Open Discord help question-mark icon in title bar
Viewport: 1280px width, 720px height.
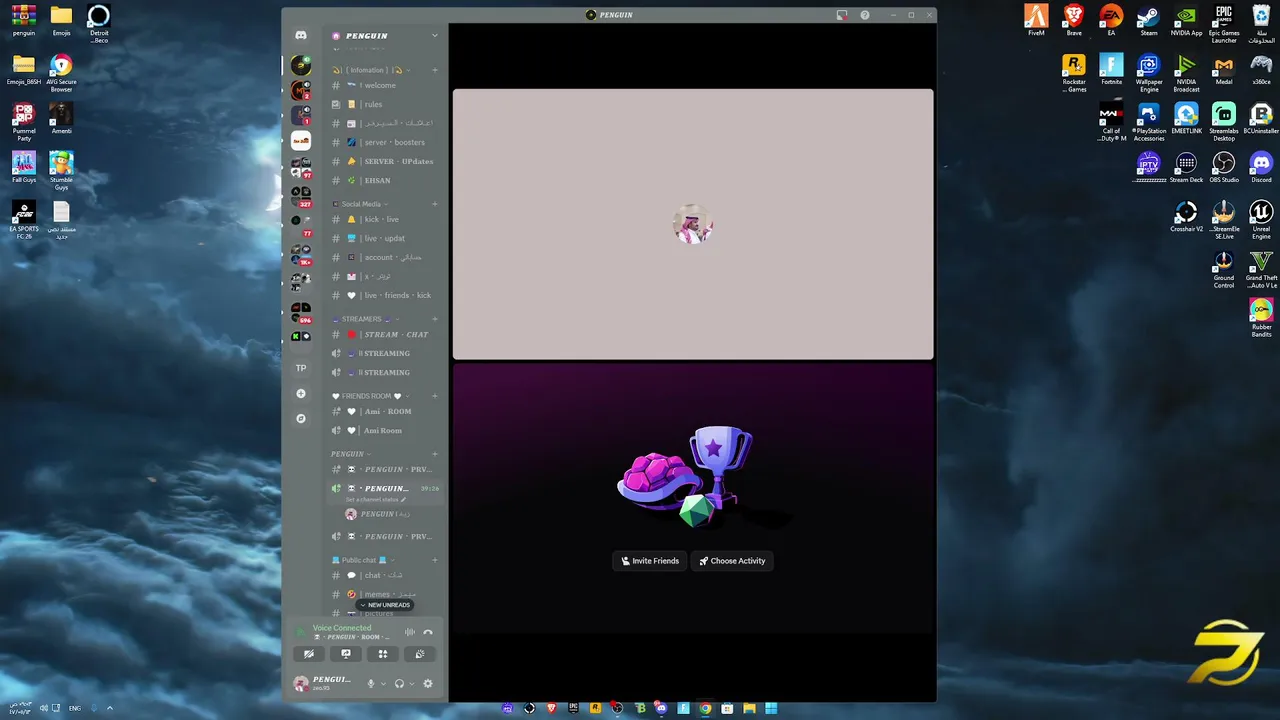tap(865, 15)
